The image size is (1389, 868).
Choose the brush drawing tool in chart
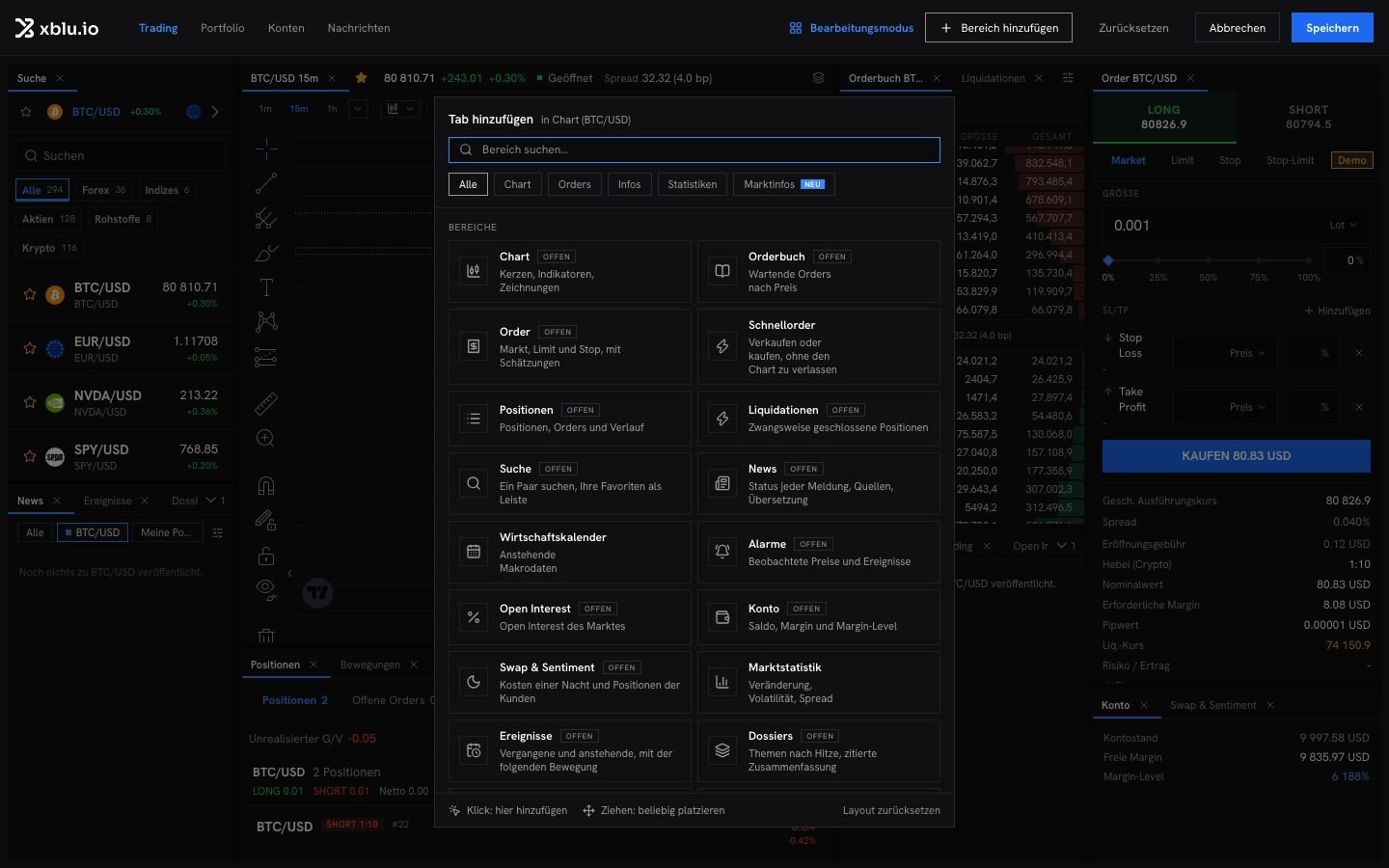(266, 253)
